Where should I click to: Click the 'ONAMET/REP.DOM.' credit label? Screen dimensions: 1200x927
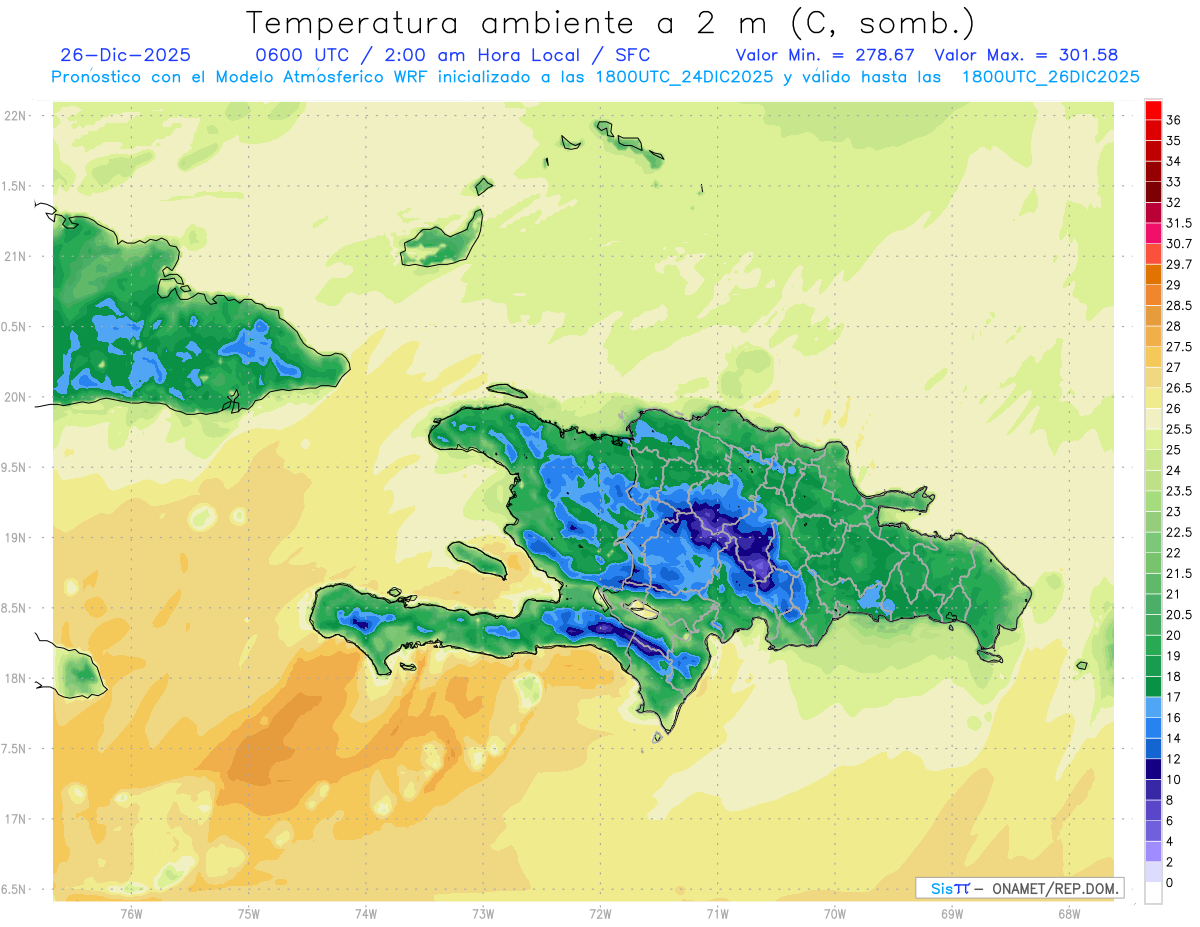1055,888
